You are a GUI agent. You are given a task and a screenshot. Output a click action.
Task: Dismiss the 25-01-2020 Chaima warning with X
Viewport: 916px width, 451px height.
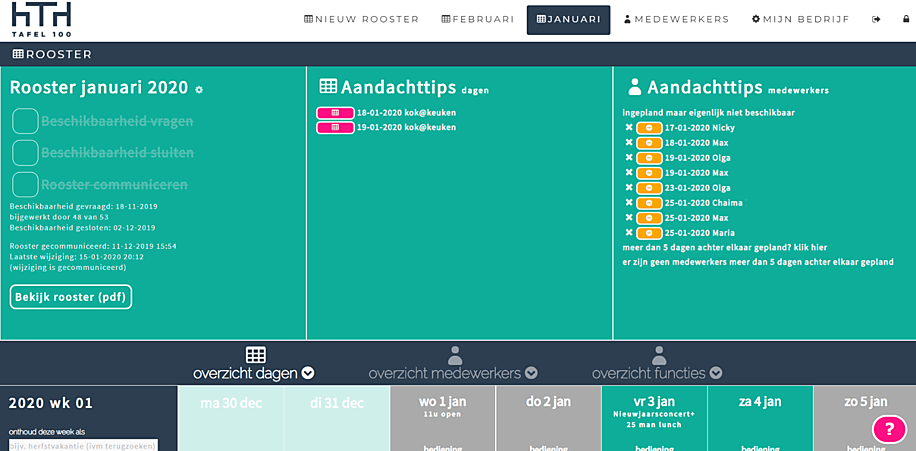coord(629,203)
